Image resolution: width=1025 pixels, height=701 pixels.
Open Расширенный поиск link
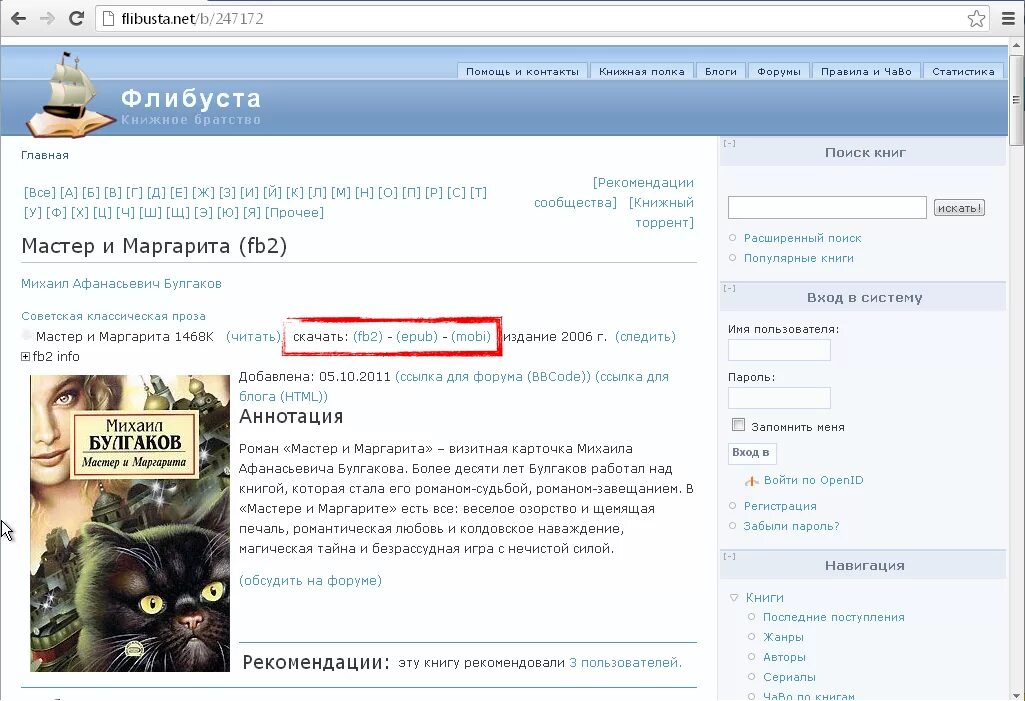click(802, 238)
